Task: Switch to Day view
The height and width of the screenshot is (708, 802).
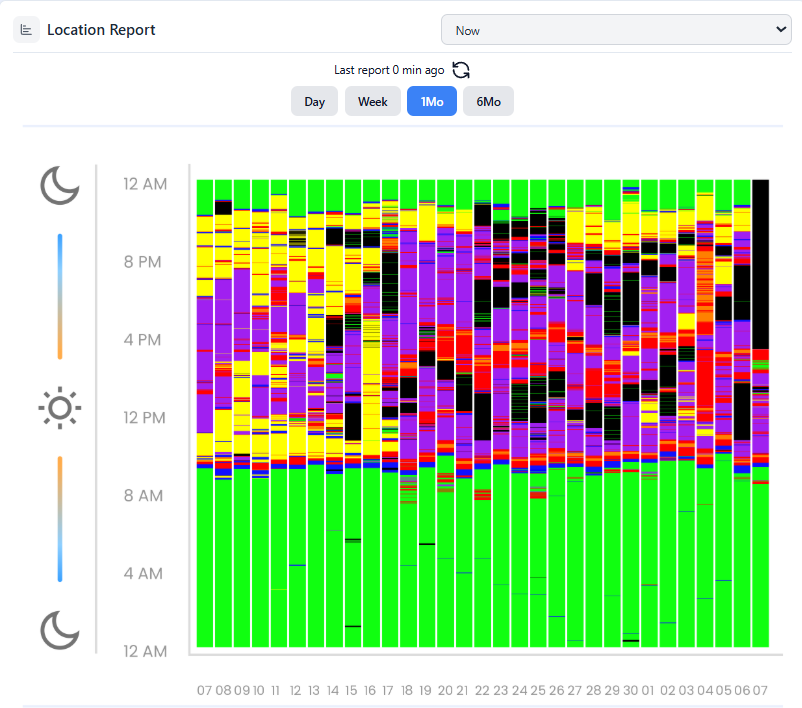Action: pos(315,102)
